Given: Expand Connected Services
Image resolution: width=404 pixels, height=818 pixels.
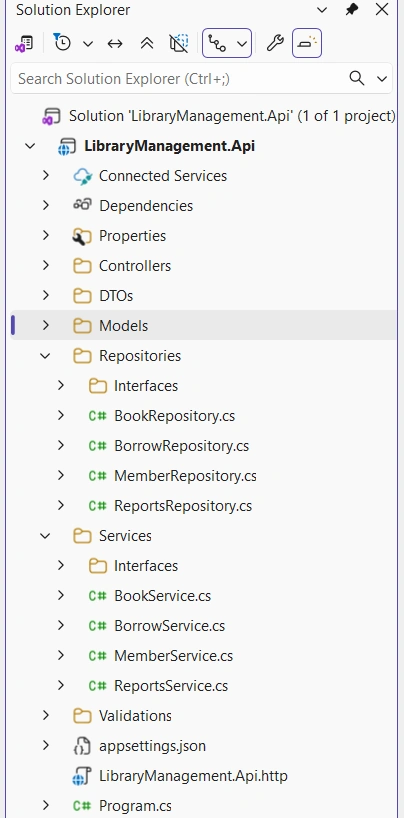Looking at the screenshot, I should pyautogui.click(x=46, y=176).
